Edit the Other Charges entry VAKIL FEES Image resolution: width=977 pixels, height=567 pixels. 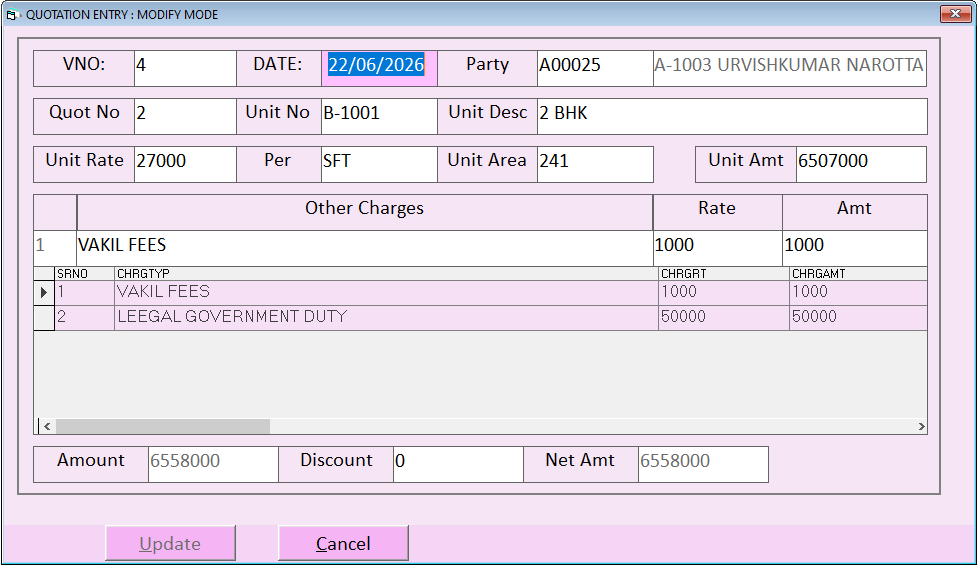(365, 248)
